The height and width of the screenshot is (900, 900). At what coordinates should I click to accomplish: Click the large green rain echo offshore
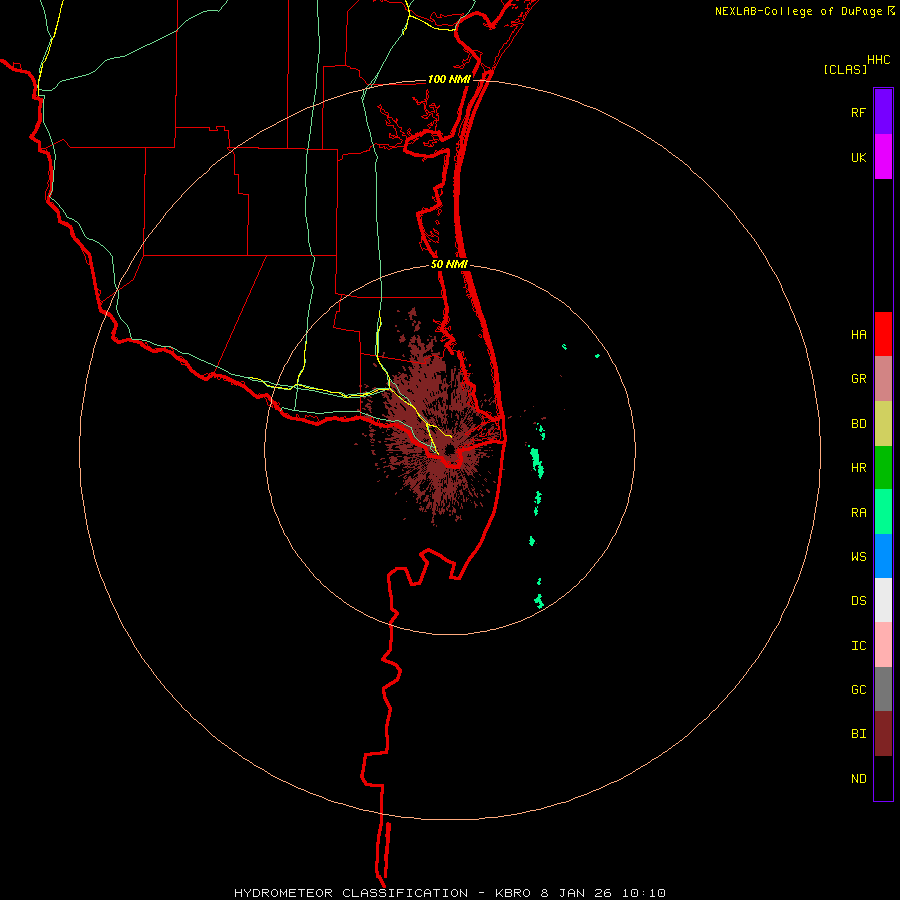pos(537,462)
